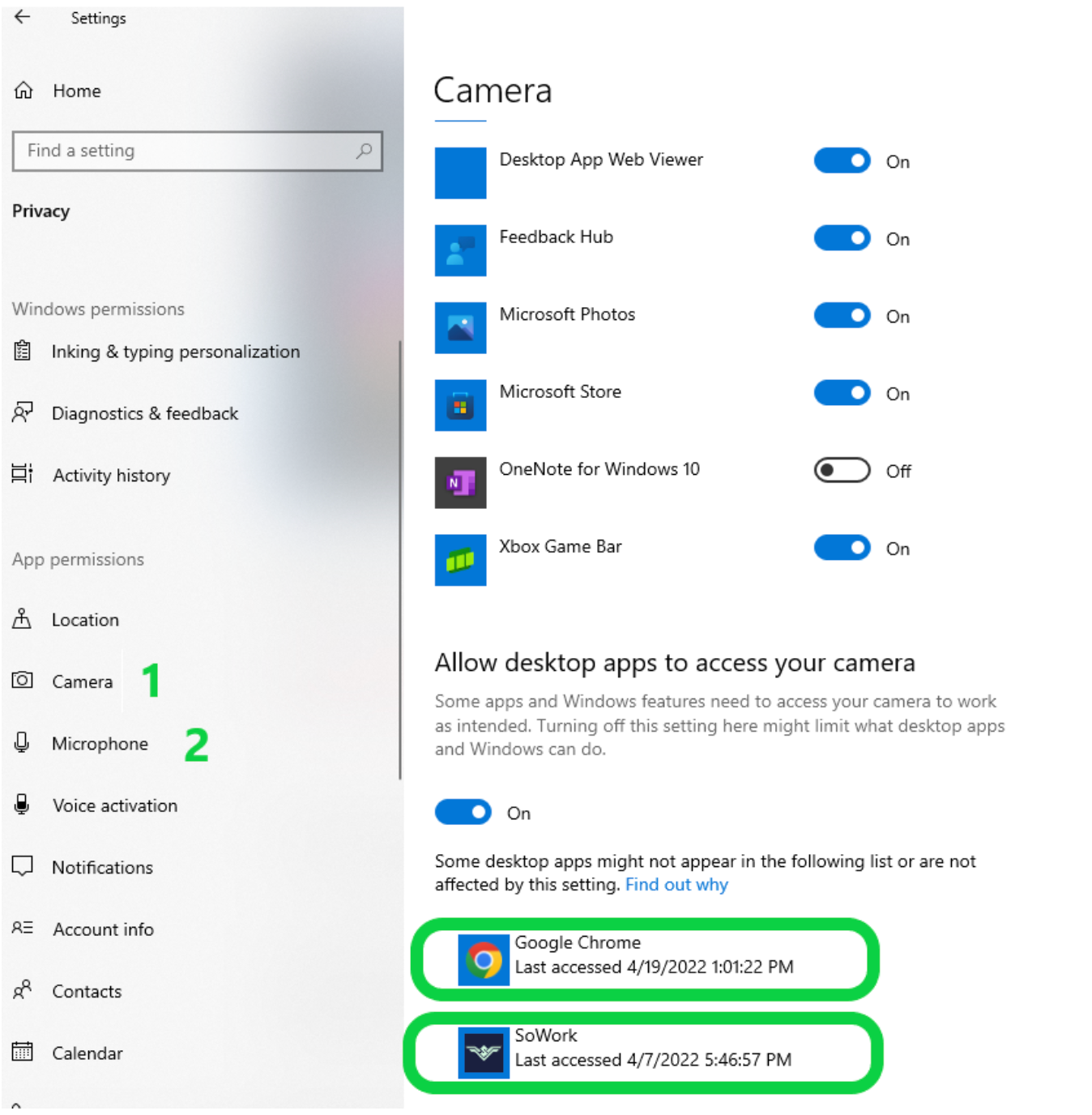The width and height of the screenshot is (1092, 1115).
Task: Click the Contacts icon
Action: [23, 990]
